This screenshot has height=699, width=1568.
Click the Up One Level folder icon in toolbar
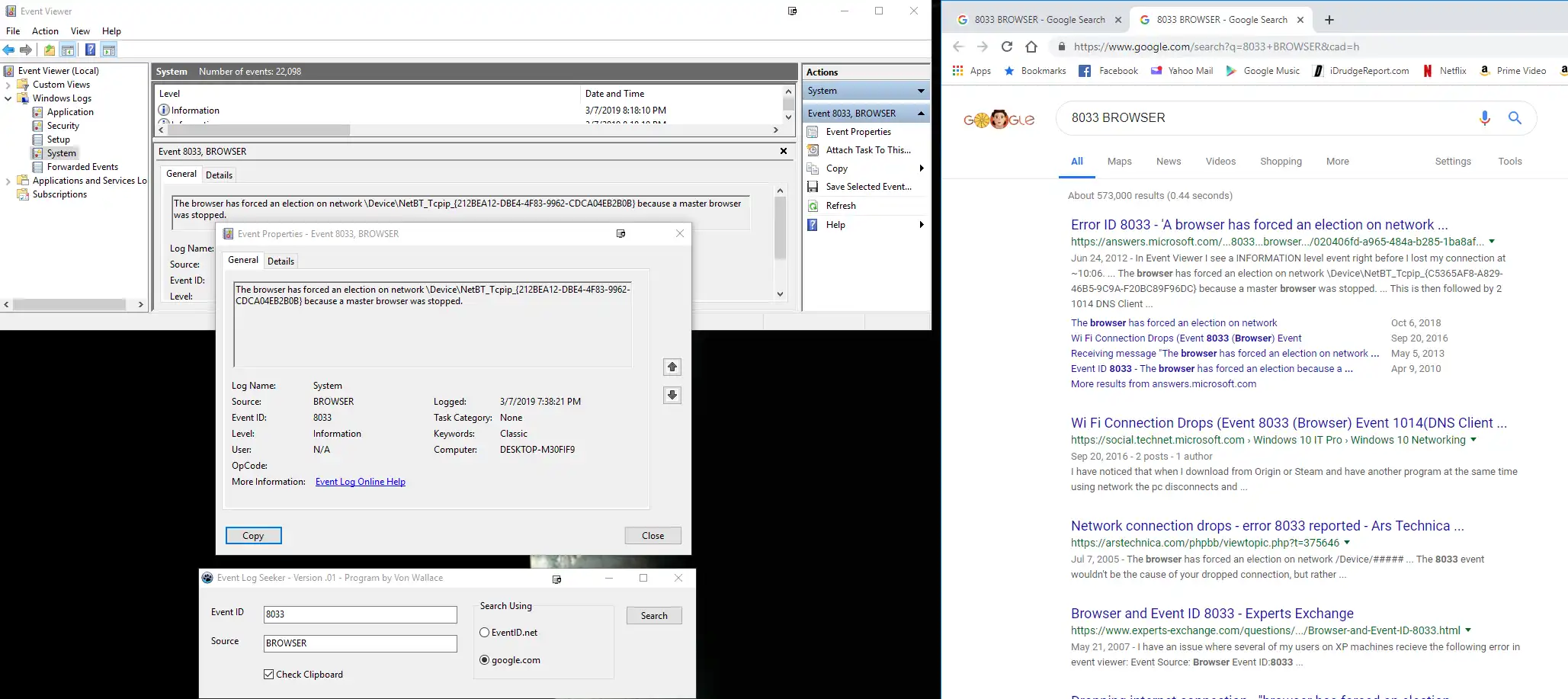50,50
